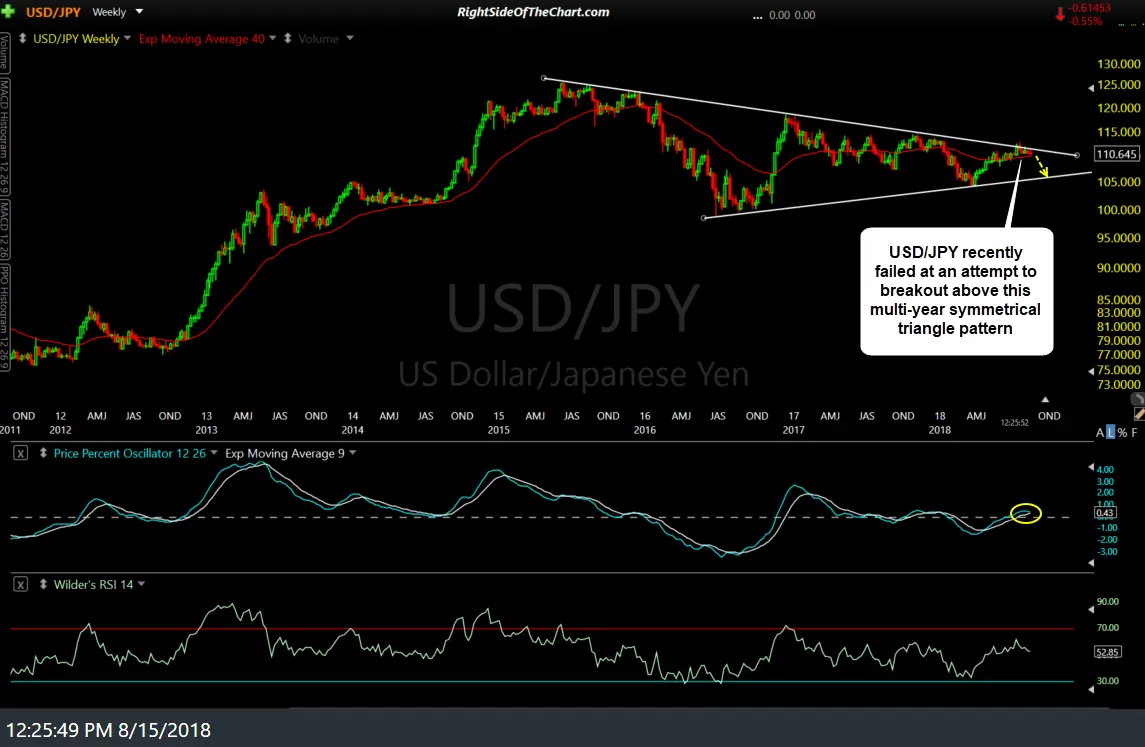Open the Weekly timeframe dropdown arrow
Image resolution: width=1145 pixels, height=747 pixels.
click(x=139, y=12)
